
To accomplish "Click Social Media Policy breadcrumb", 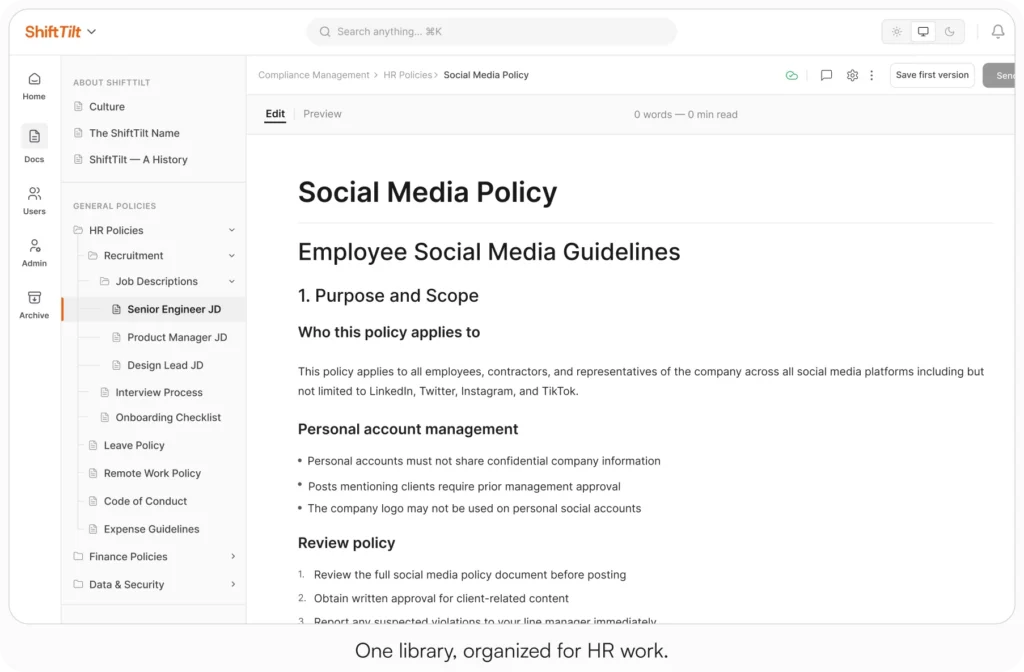I will point(486,75).
